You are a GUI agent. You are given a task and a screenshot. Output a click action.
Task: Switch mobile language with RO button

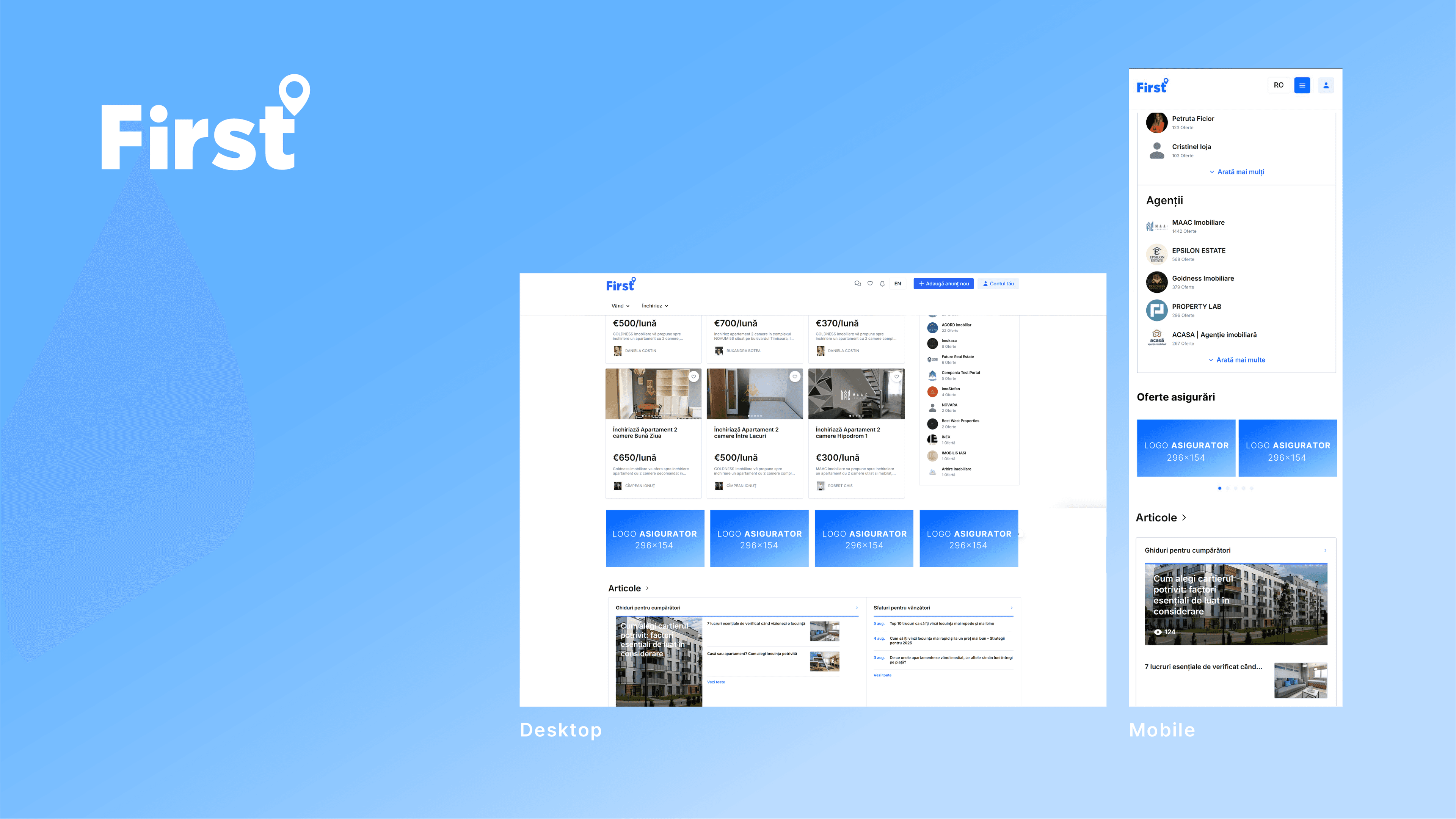tap(1279, 85)
